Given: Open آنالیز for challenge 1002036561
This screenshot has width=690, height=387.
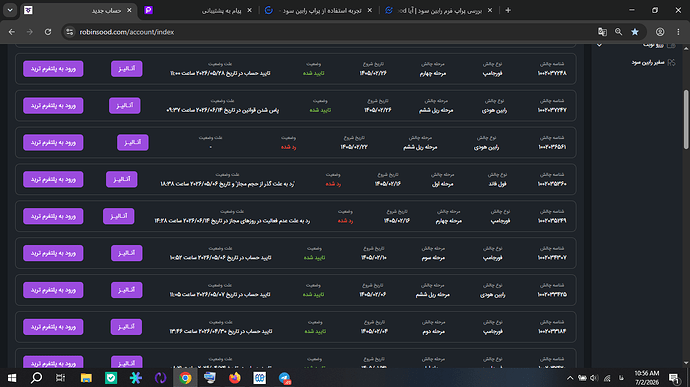Looking at the screenshot, I should (132, 142).
